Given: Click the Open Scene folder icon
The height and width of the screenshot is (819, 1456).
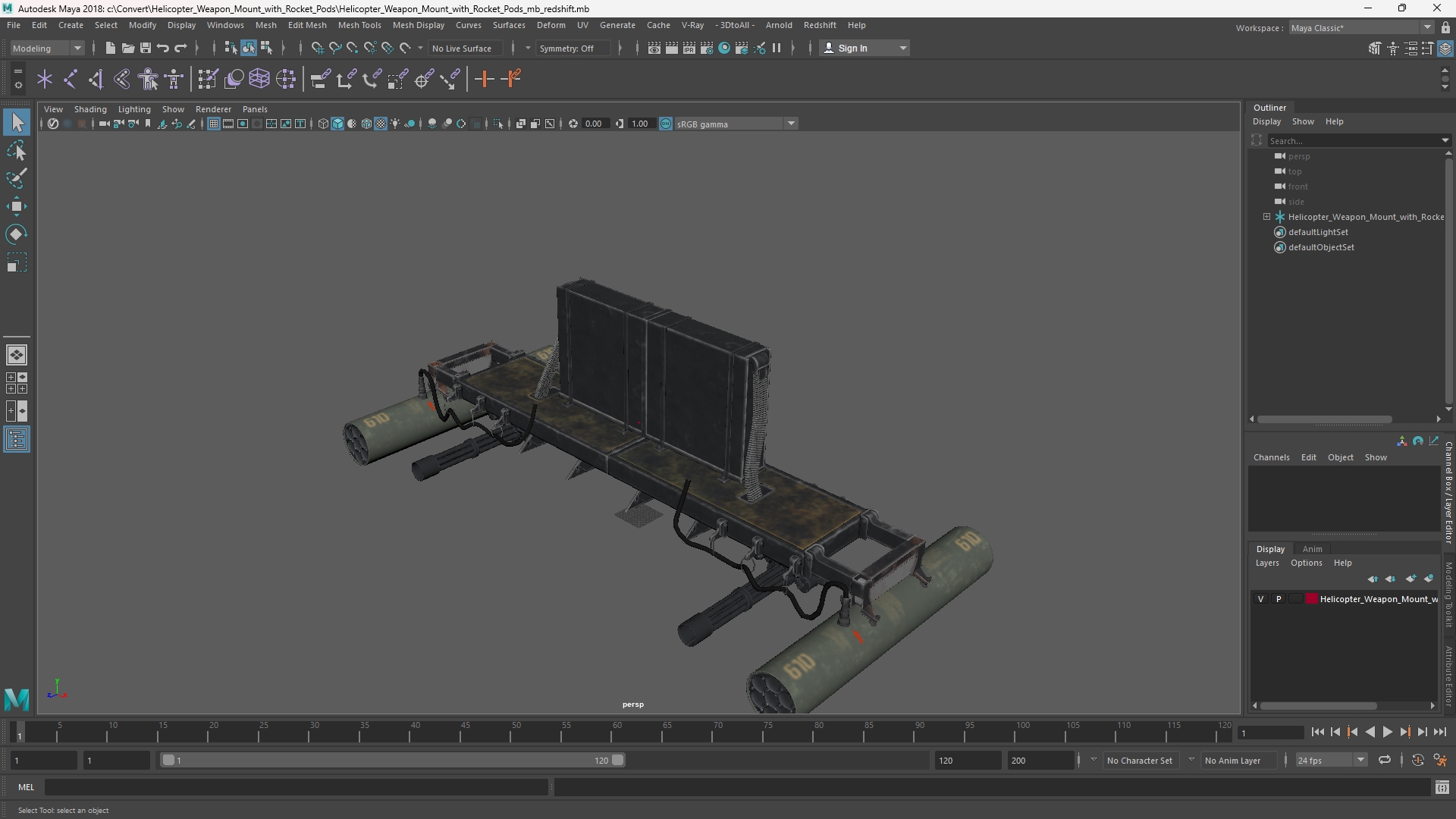Looking at the screenshot, I should click(127, 48).
